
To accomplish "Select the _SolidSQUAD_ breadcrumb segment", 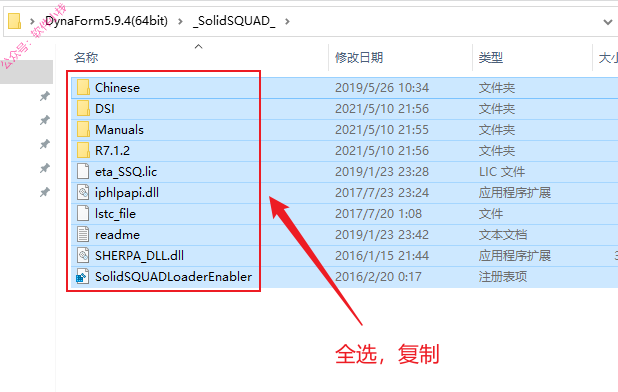I will (x=234, y=20).
